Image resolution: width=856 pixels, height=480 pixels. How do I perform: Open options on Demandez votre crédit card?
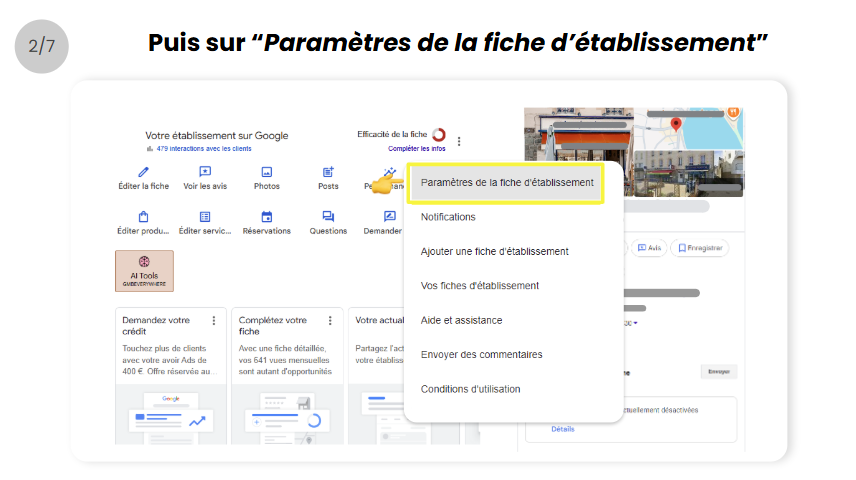(213, 321)
